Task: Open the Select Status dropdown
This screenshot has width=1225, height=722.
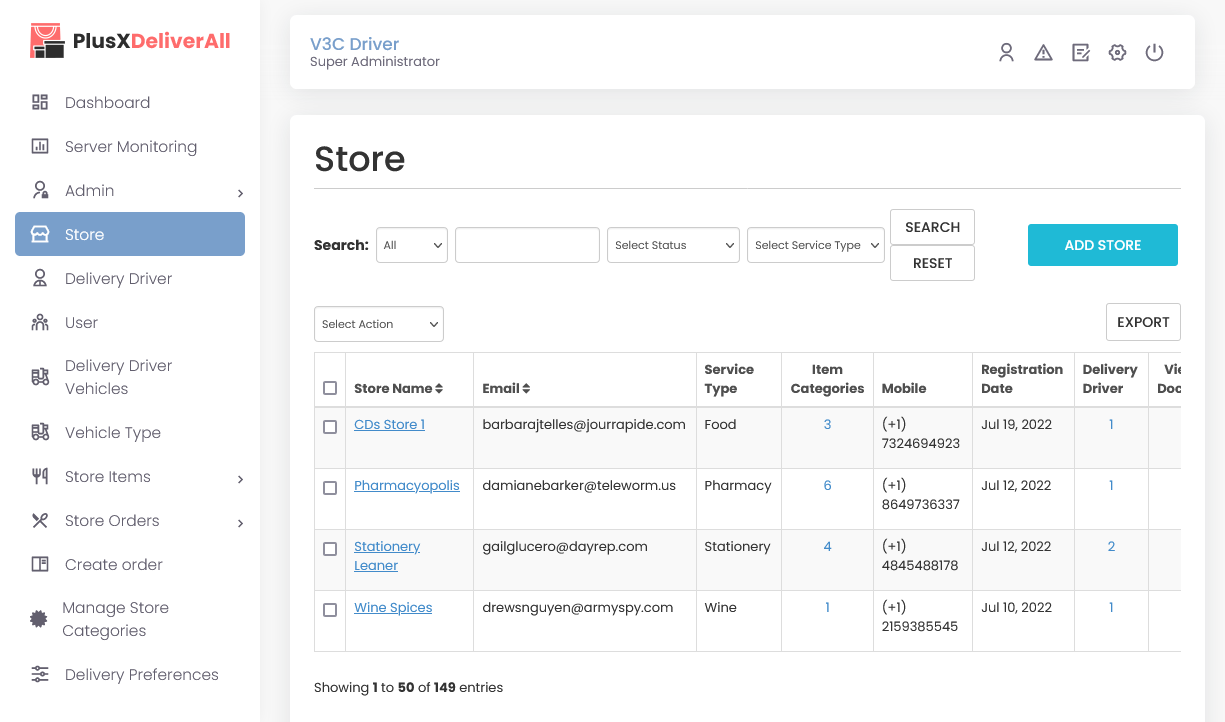Action: 673,245
